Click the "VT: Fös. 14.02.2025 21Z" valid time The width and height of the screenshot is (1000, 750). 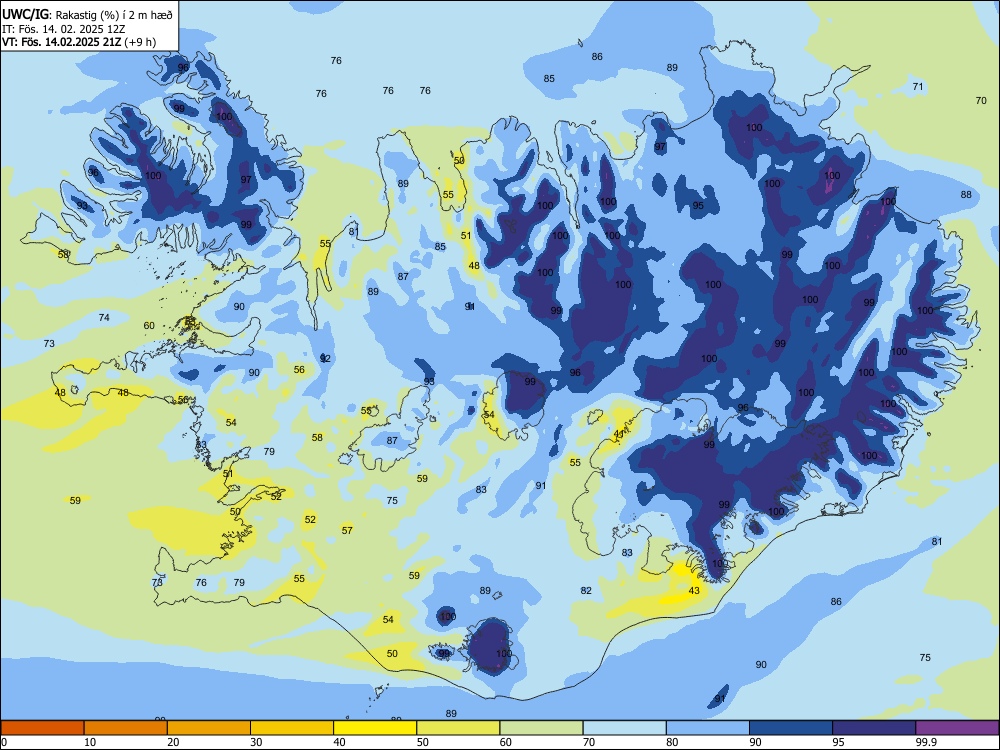pos(62,42)
